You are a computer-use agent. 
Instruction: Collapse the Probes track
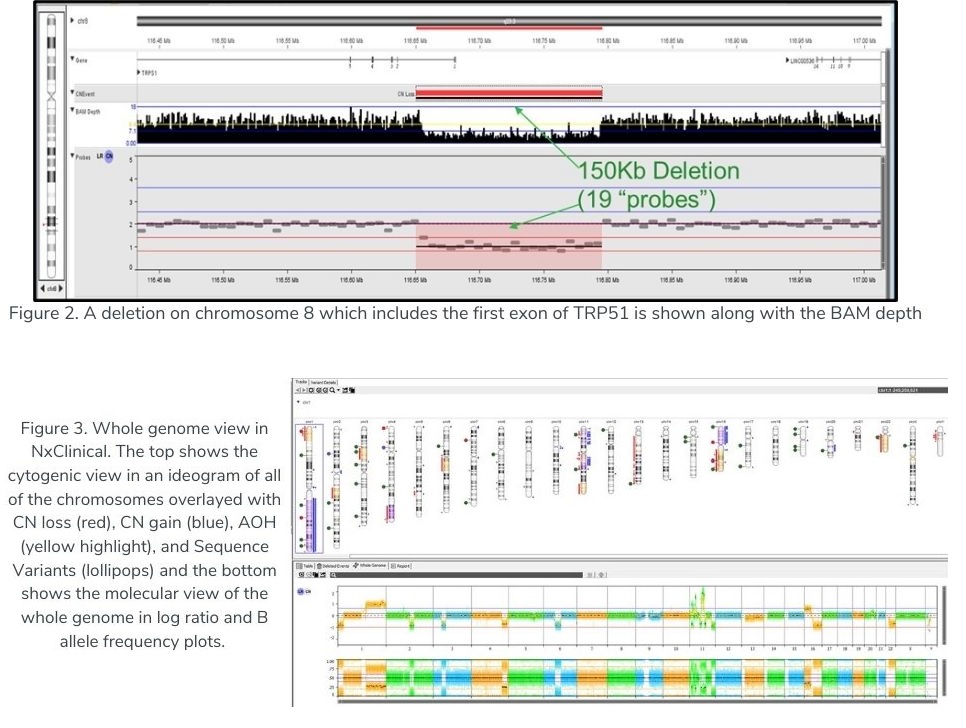tap(73, 156)
